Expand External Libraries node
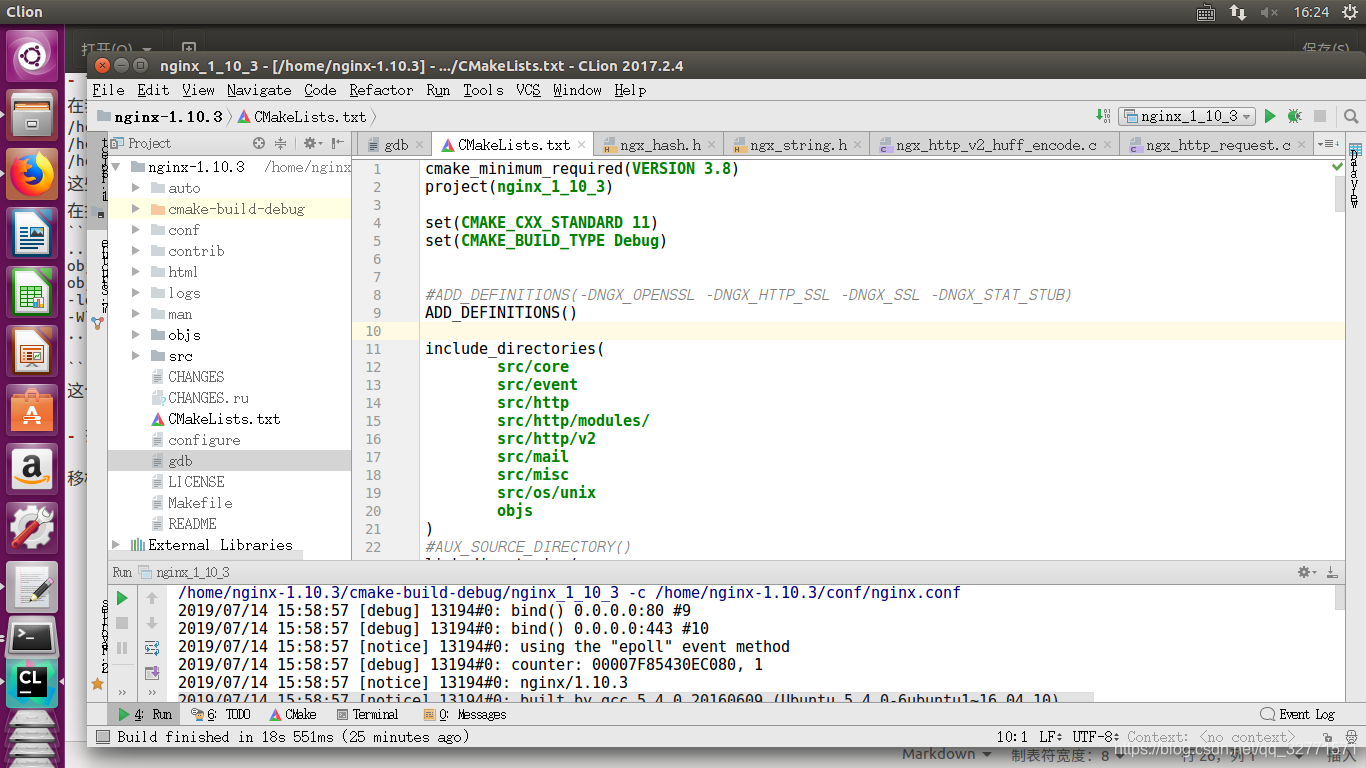 coord(116,545)
